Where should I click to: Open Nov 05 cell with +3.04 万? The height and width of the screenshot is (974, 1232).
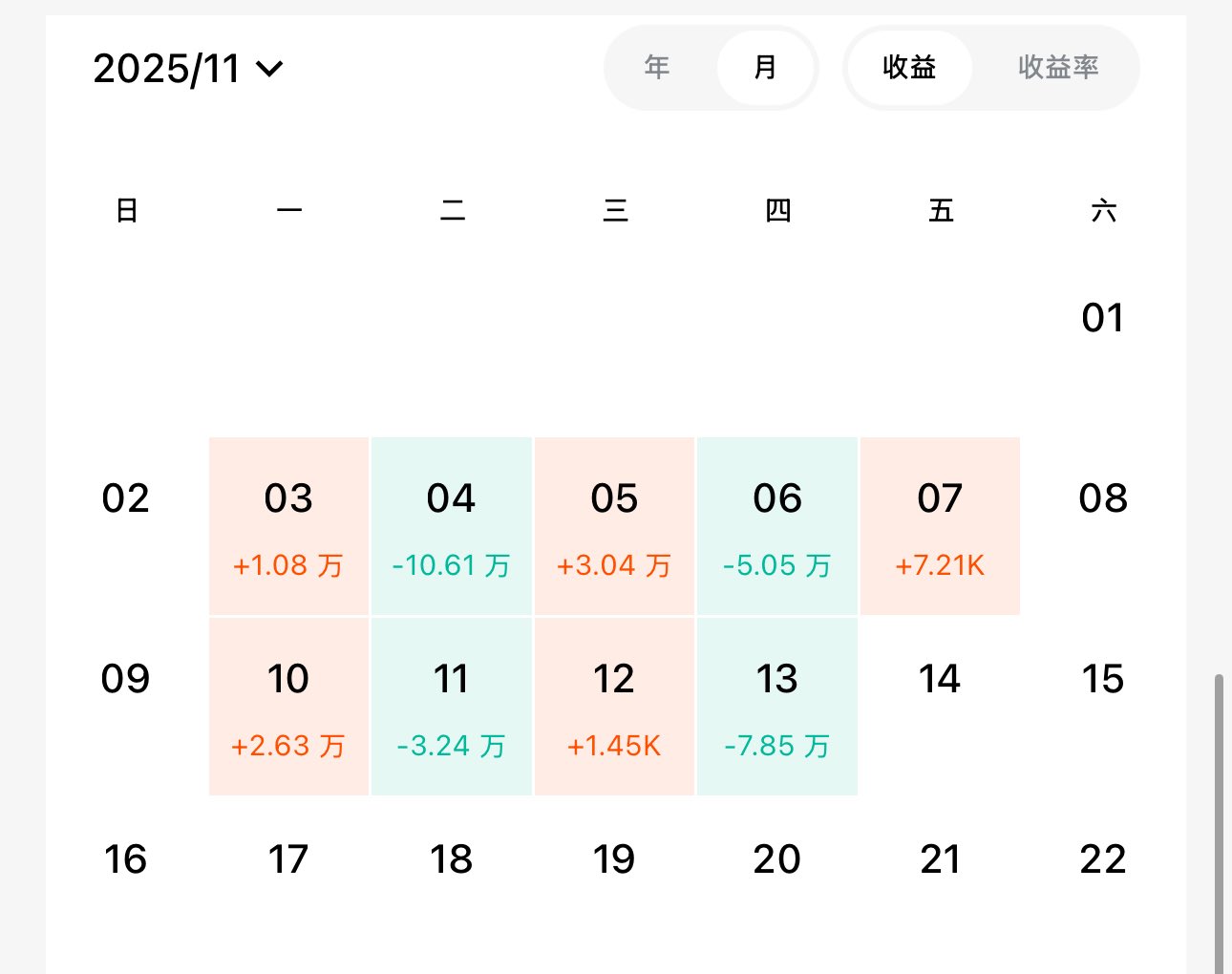tap(614, 526)
